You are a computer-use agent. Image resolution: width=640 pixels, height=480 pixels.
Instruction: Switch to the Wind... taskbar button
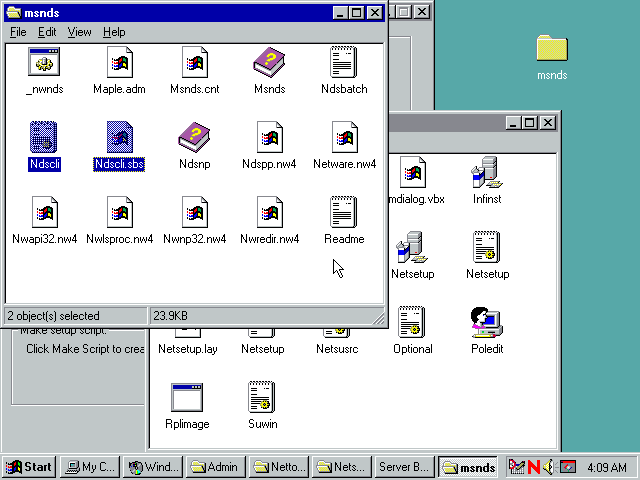click(153, 467)
